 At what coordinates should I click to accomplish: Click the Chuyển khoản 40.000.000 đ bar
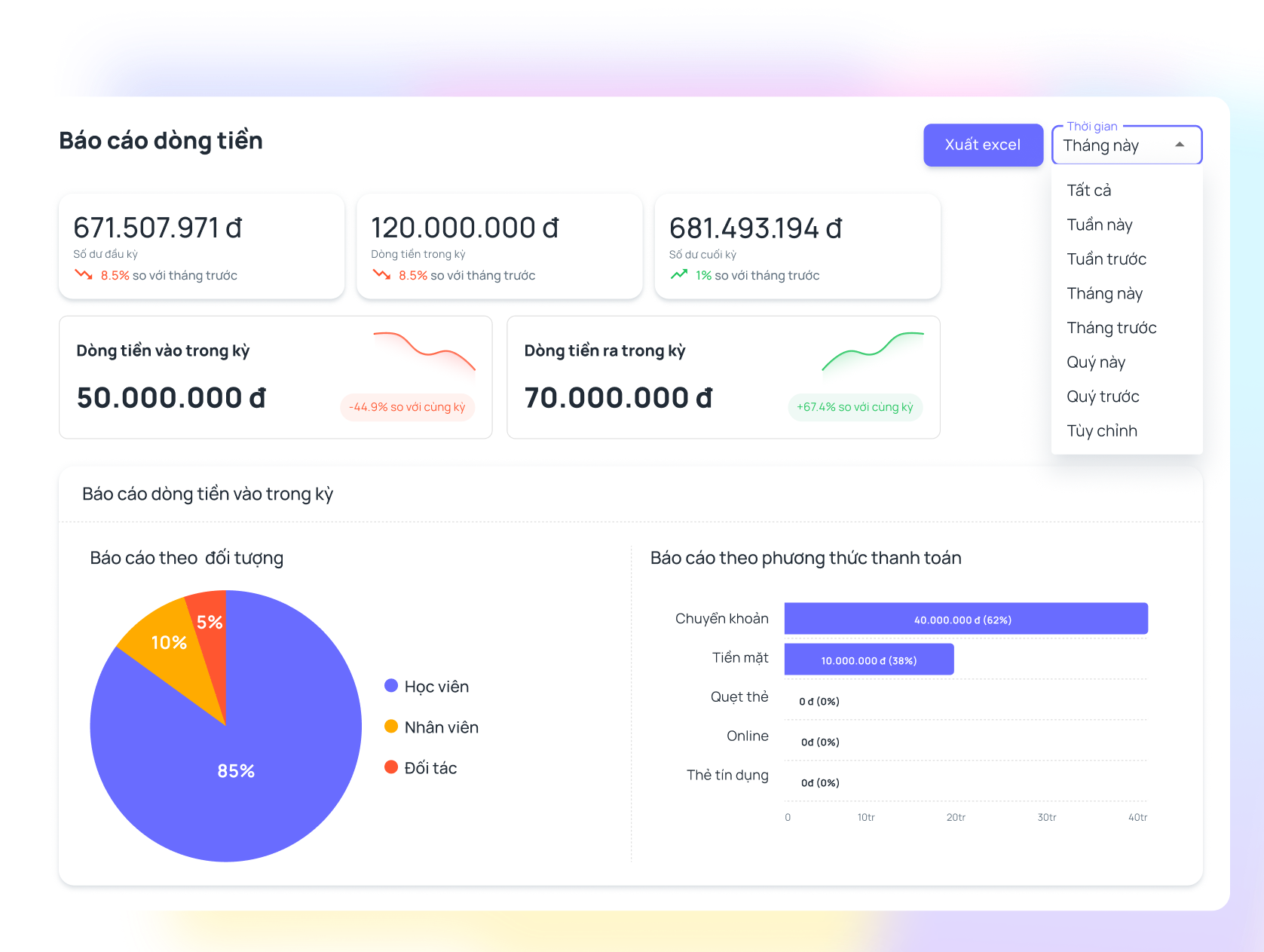tap(965, 619)
